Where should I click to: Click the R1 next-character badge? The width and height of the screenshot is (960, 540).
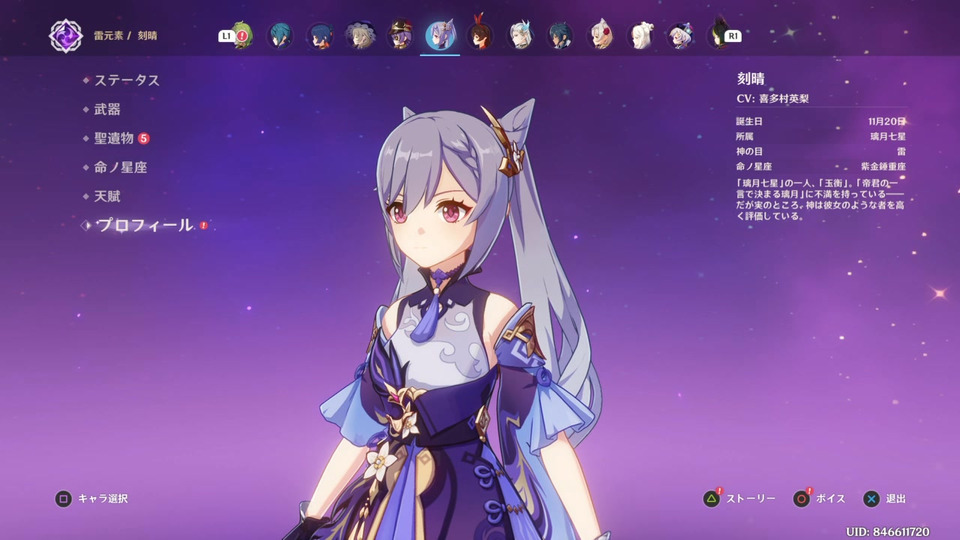click(733, 36)
